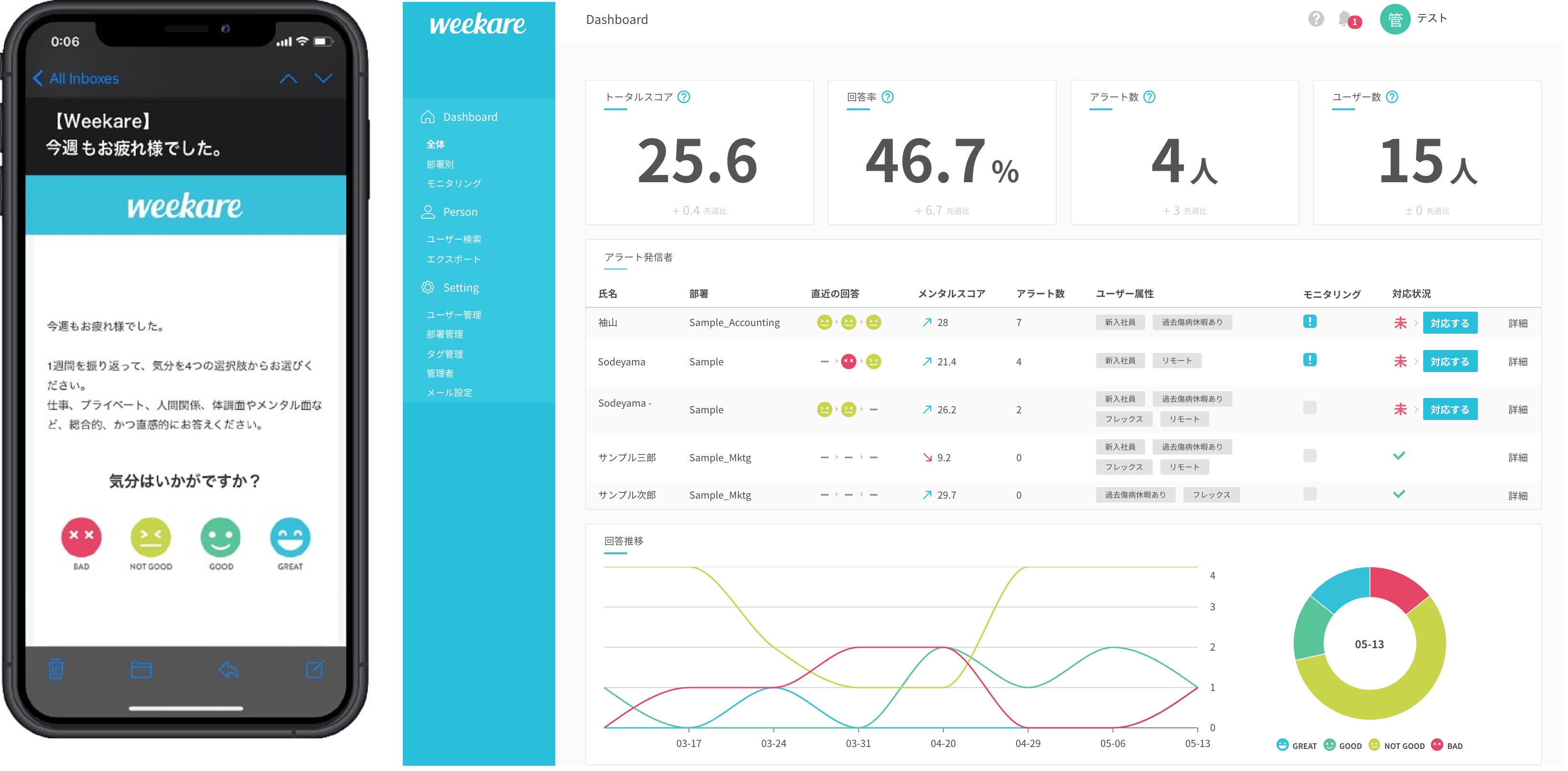This screenshot has width=1568, height=771.
Task: Click the 05-13 marker on the chart axis
Action: 1197,744
